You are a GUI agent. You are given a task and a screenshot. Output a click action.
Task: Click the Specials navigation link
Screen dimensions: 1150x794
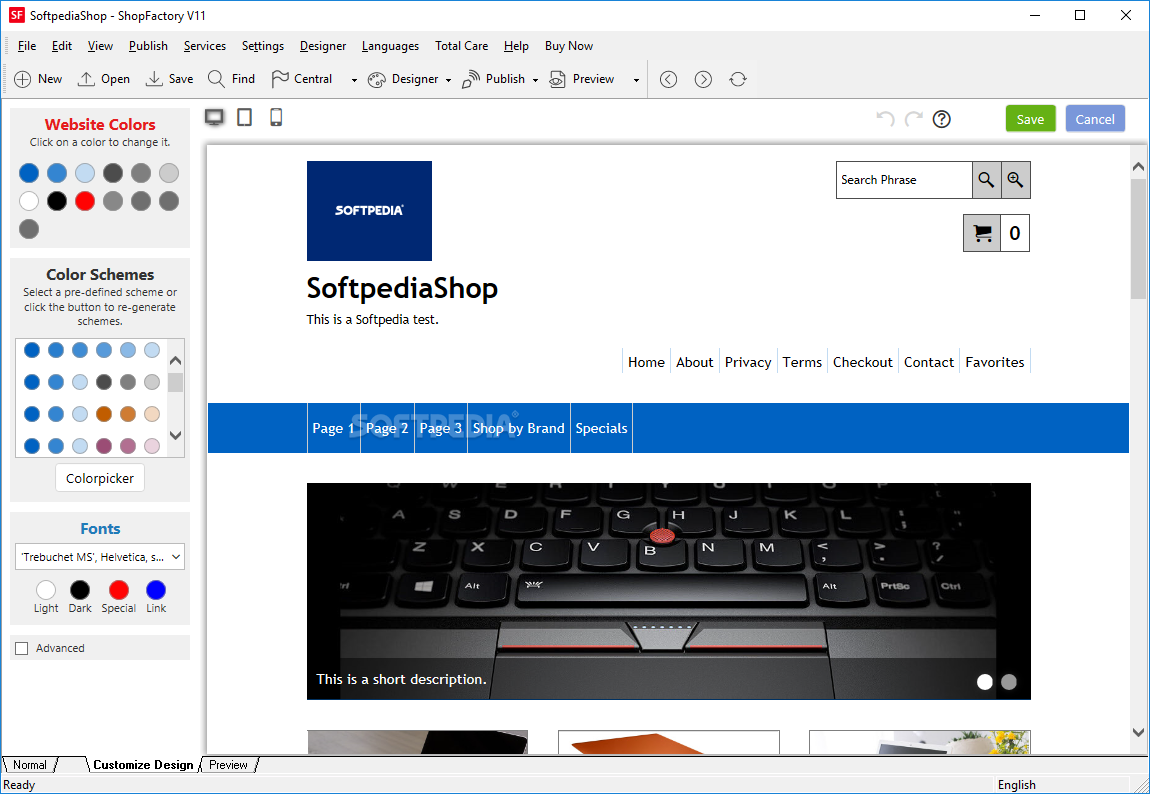(x=601, y=428)
